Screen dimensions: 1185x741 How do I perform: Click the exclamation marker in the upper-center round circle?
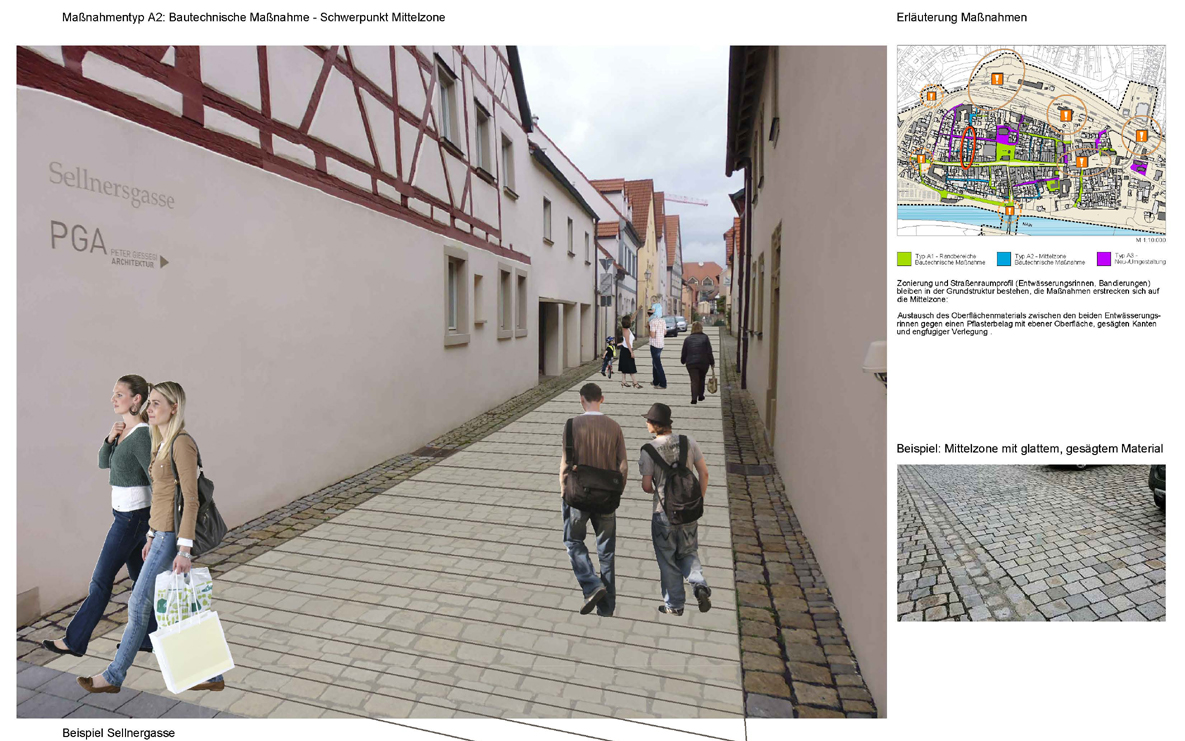pyautogui.click(x=1066, y=115)
